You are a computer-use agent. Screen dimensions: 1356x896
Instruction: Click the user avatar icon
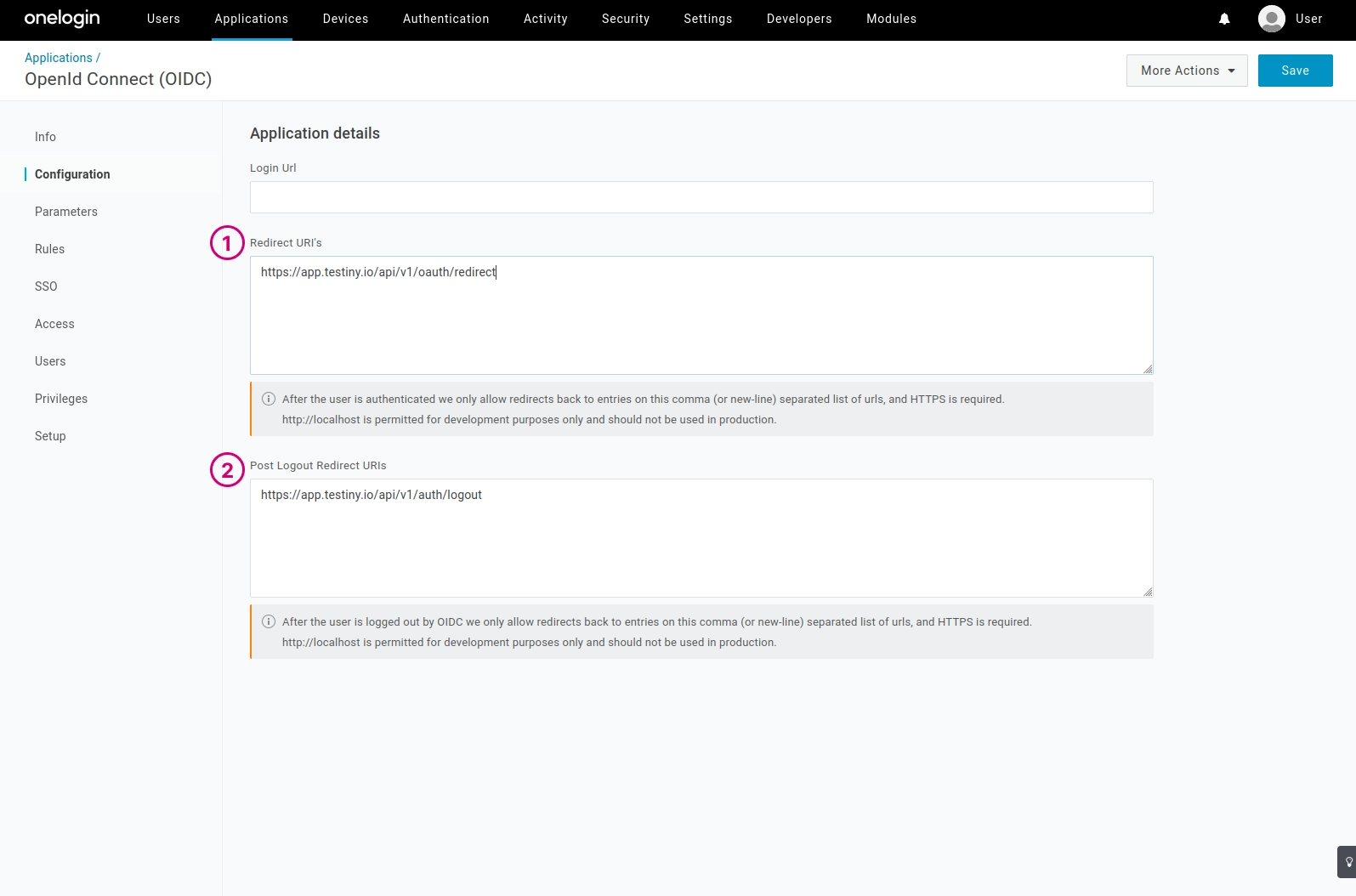pyautogui.click(x=1271, y=19)
